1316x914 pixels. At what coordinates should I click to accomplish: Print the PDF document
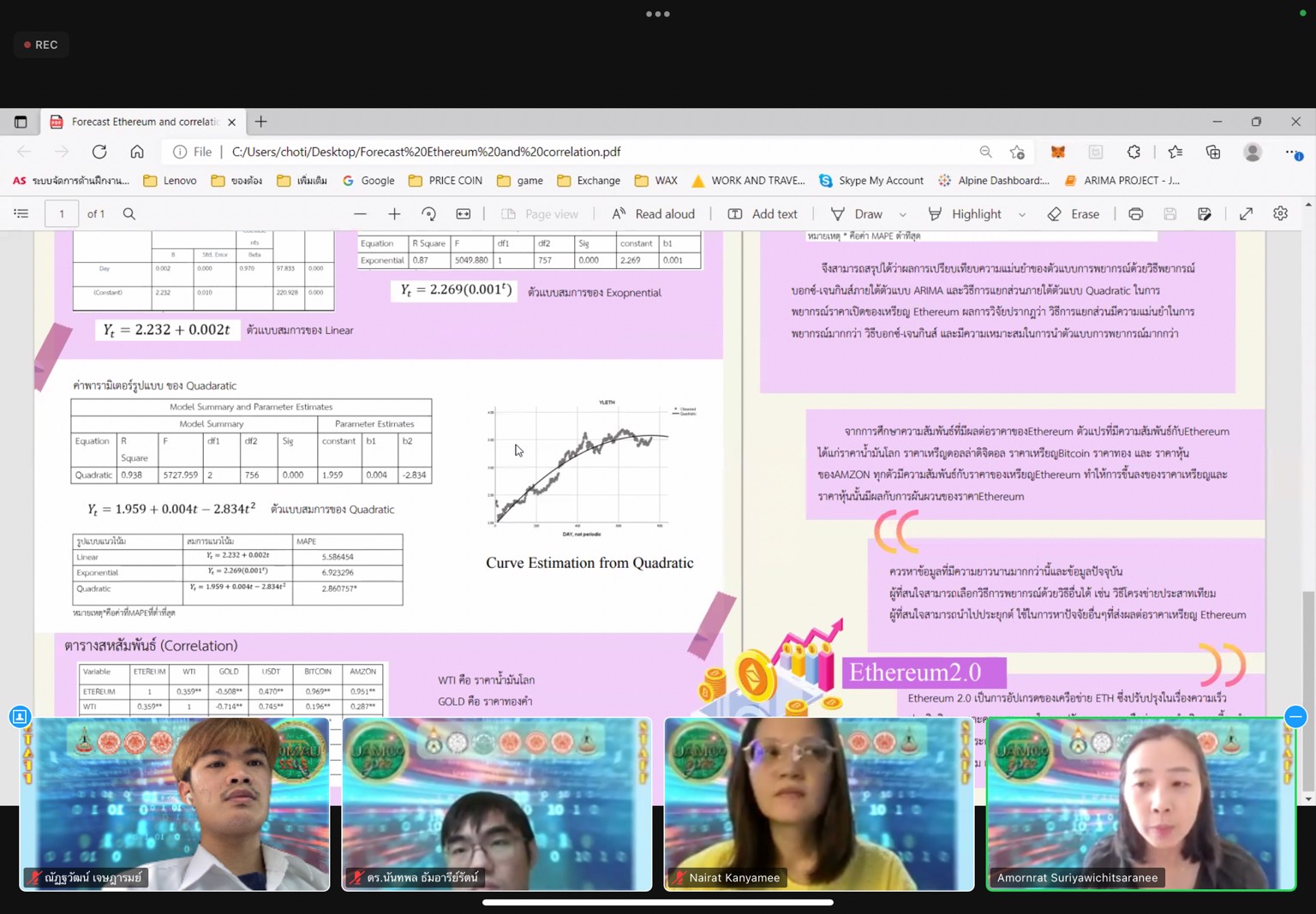1136,214
